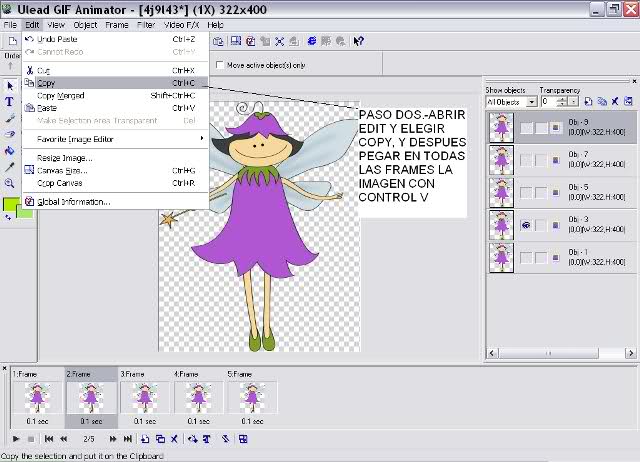Click the toolbar icon left of monitor icon

[219, 41]
